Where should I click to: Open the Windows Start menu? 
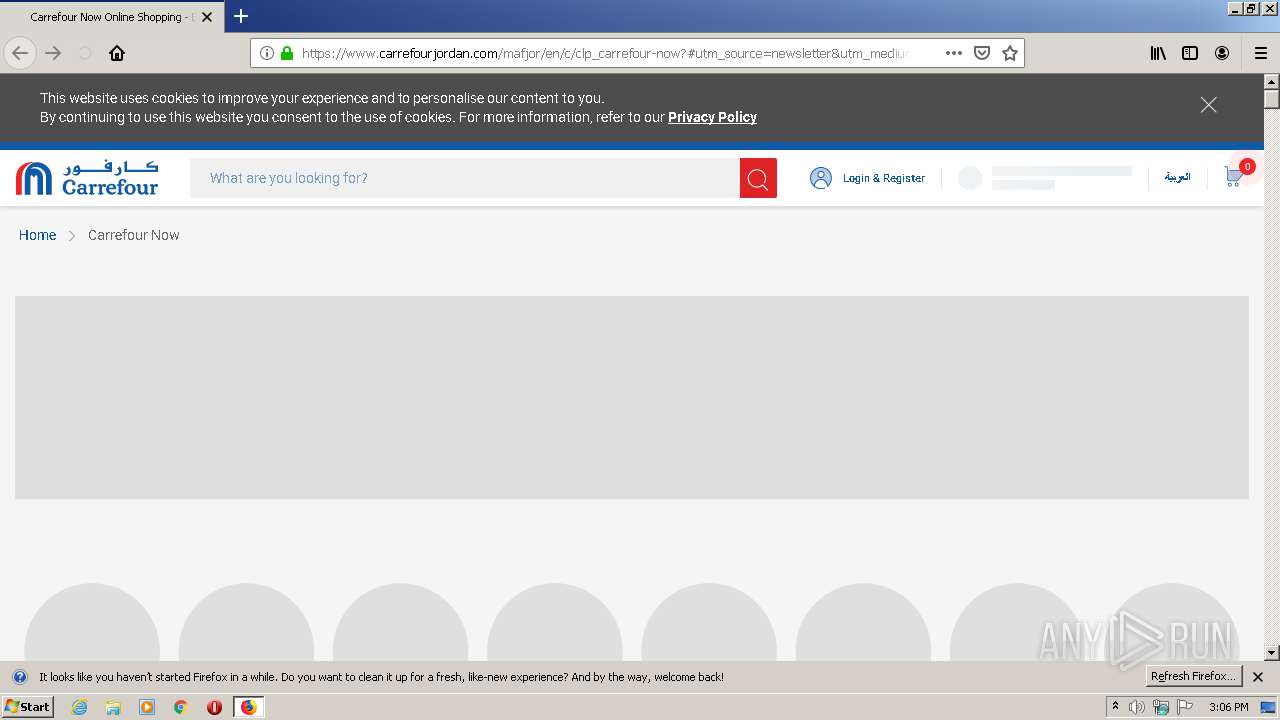[27, 707]
